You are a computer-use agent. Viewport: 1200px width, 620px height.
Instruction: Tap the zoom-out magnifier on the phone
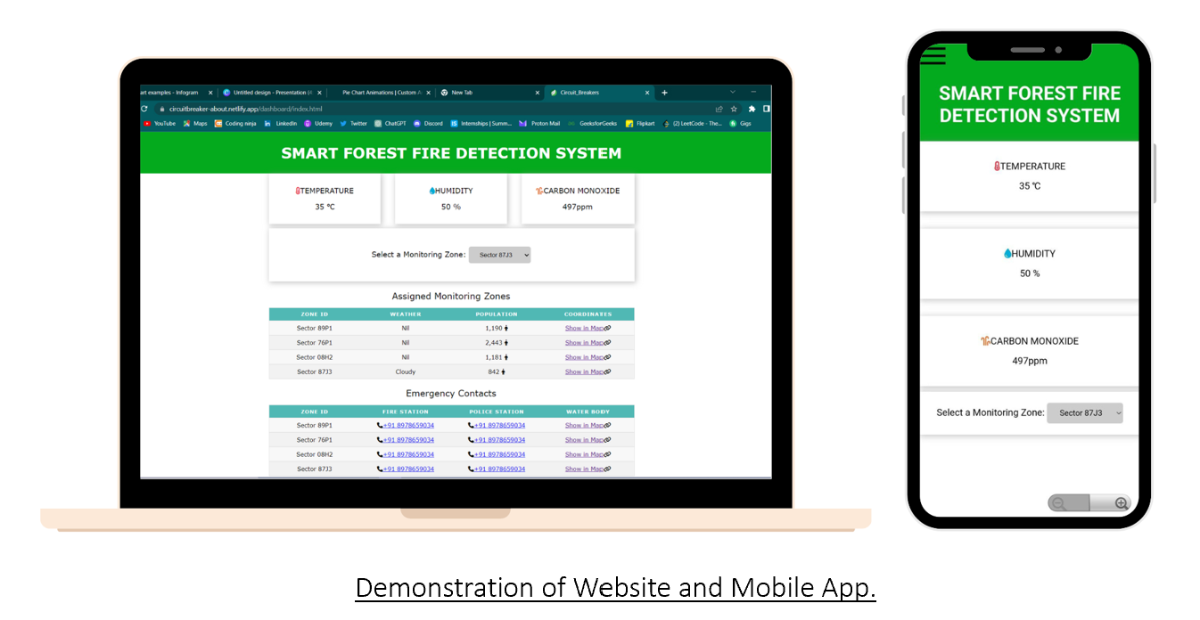click(x=1057, y=503)
